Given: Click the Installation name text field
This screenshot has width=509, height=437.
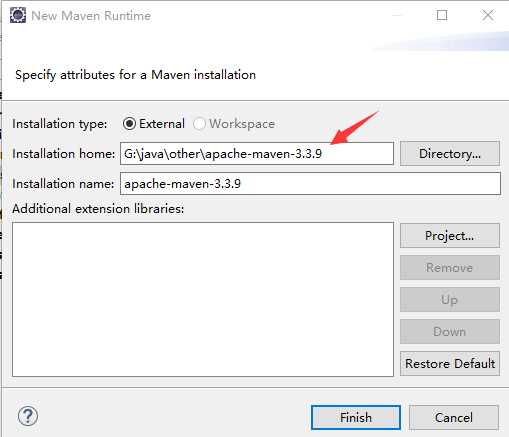Looking at the screenshot, I should click(310, 184).
